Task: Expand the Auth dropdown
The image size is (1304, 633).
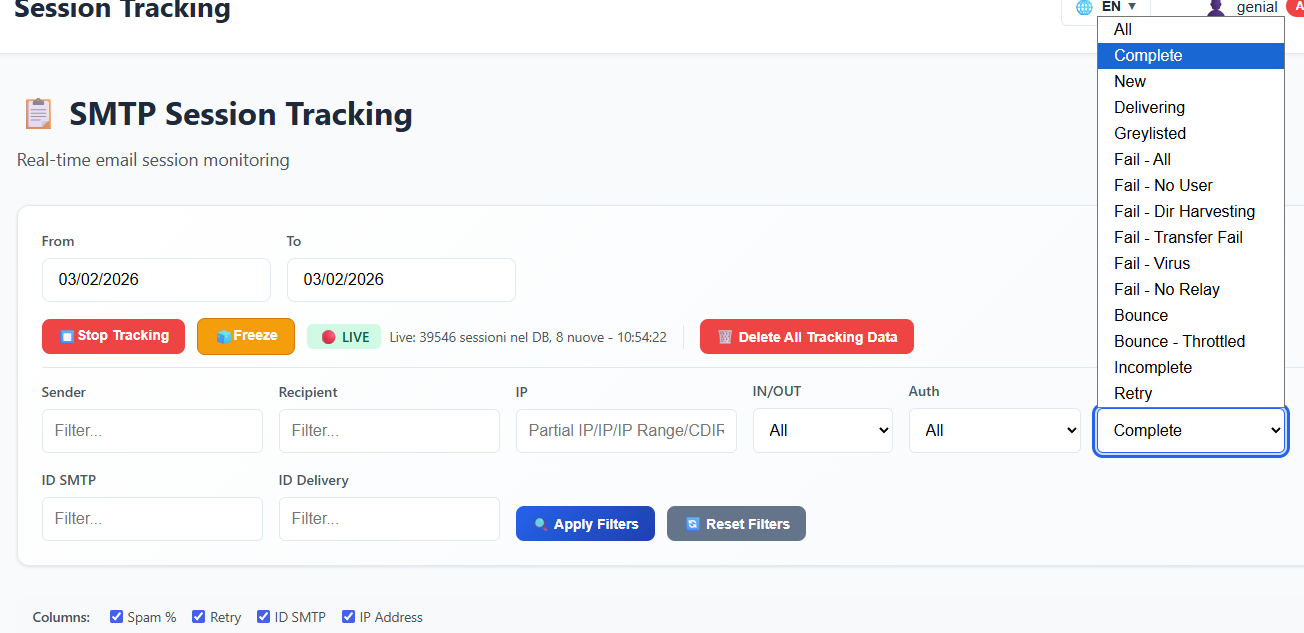Action: (994, 431)
